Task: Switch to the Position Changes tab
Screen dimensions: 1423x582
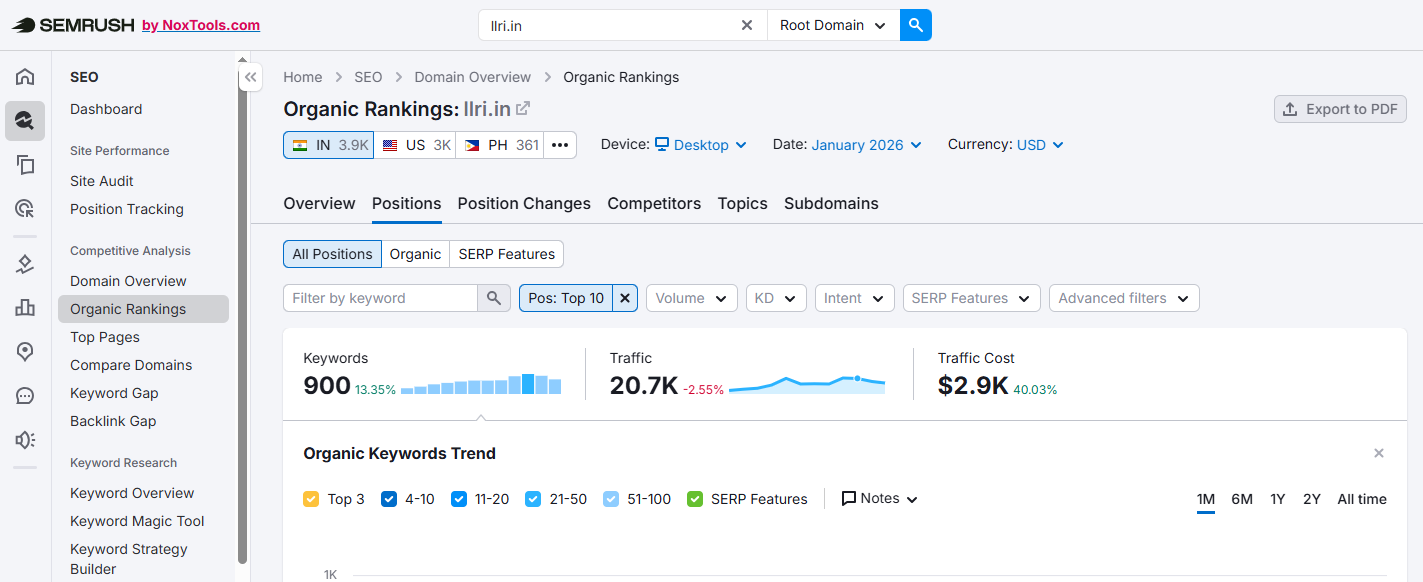Action: 524,203
